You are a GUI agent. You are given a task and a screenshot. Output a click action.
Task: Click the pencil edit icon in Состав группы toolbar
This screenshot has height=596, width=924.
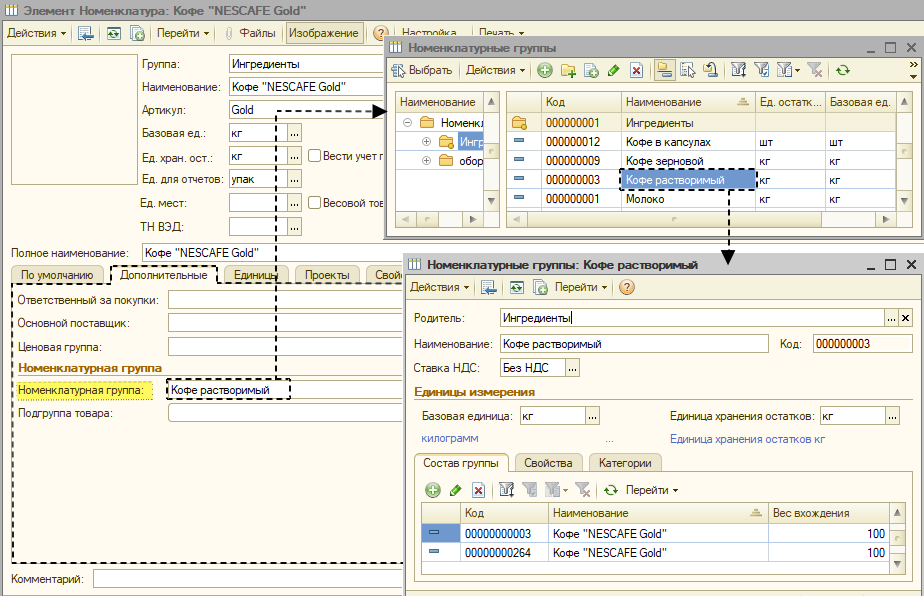coord(456,490)
